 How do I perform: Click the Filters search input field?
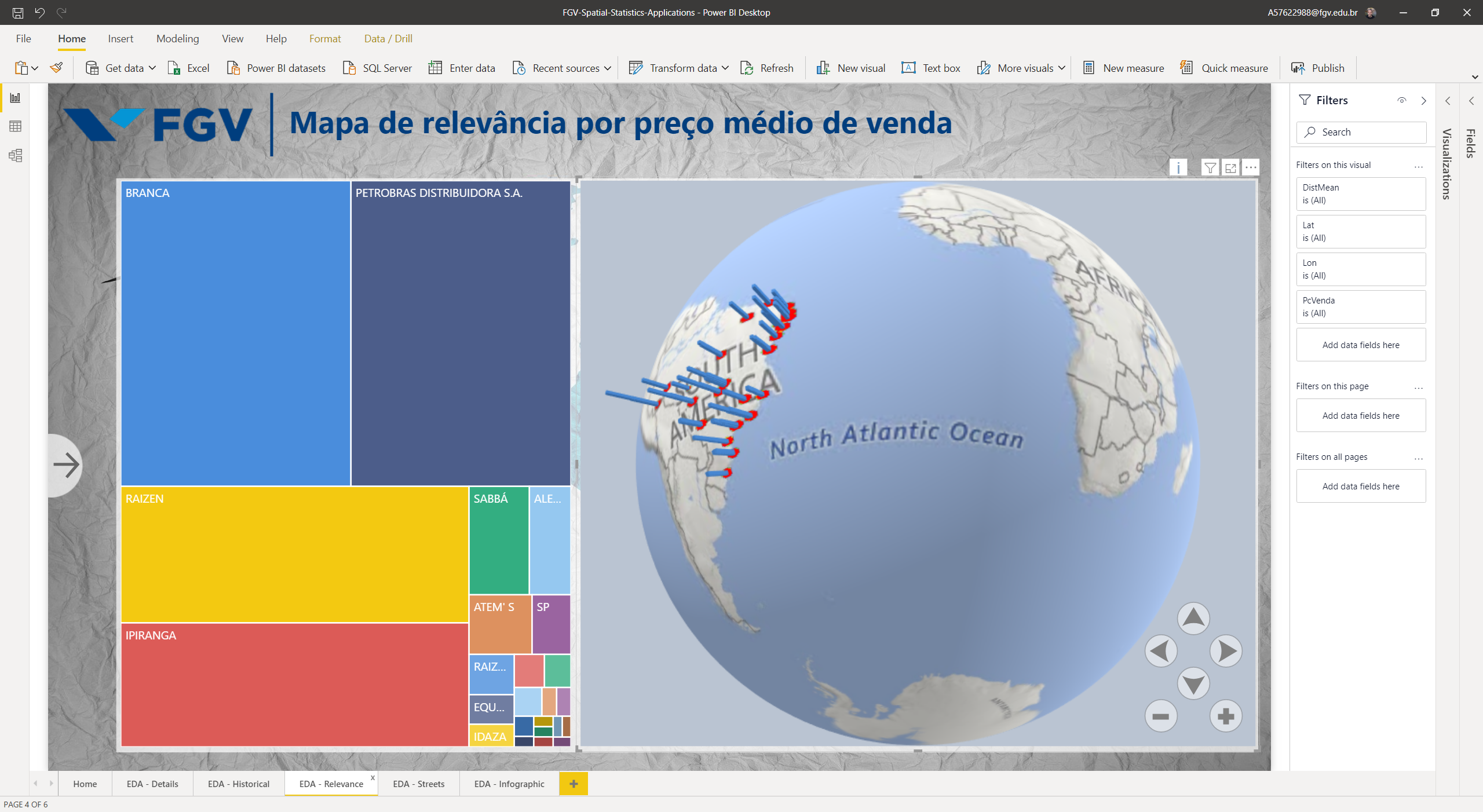pyautogui.click(x=1361, y=132)
